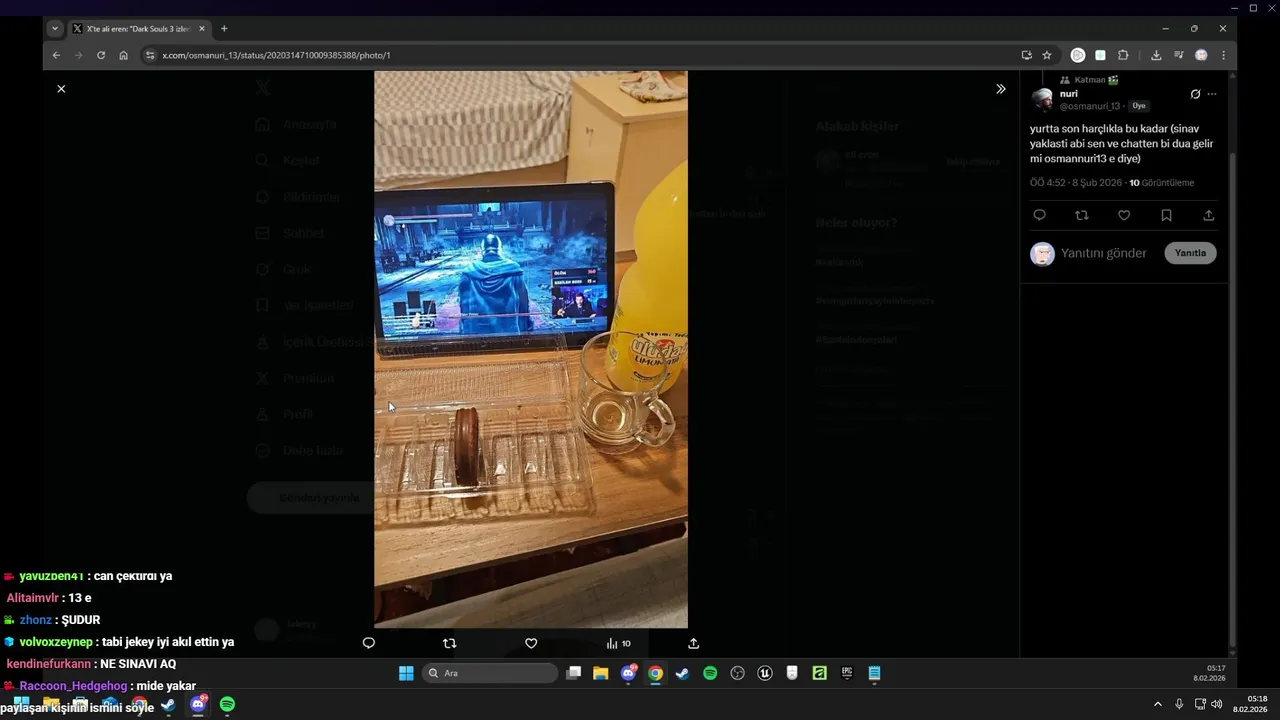Open view analytics icon below photo
This screenshot has height=720, width=1280.
tap(618, 643)
